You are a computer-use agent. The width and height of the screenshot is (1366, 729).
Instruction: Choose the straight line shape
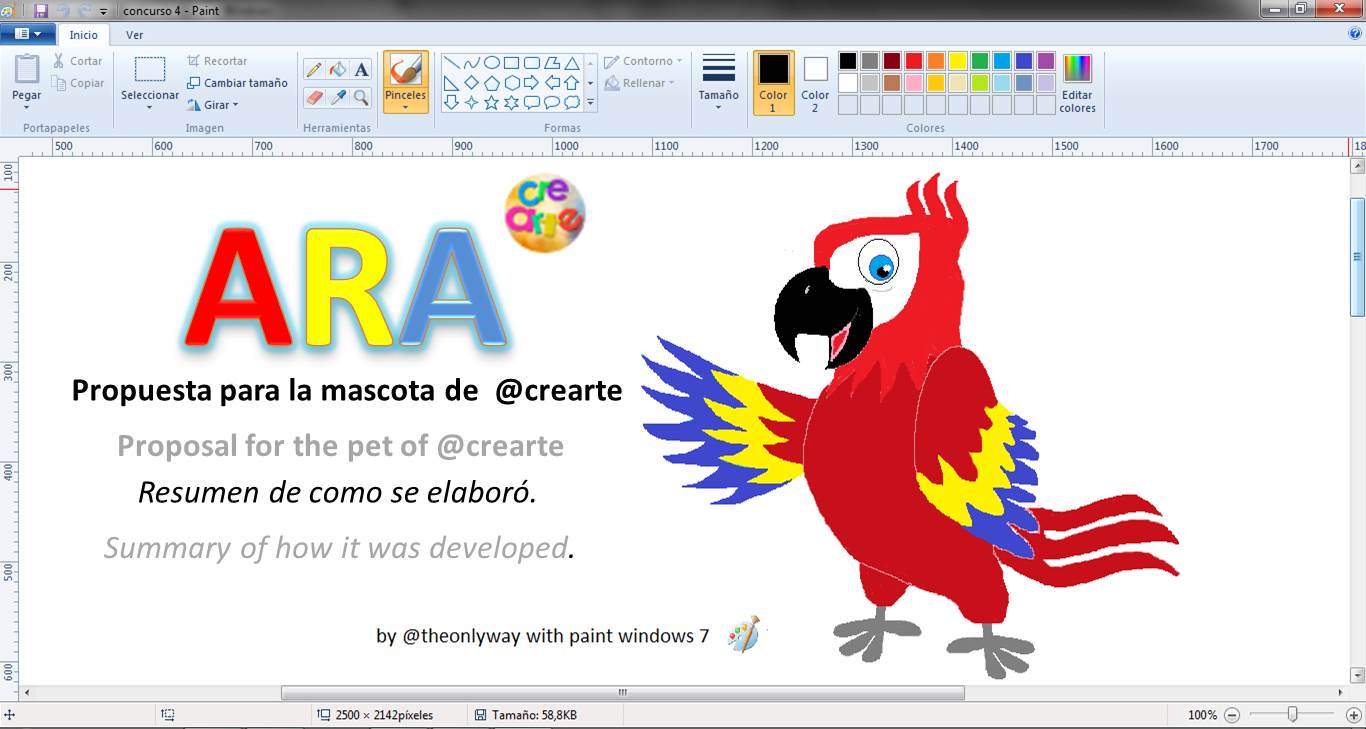[452, 62]
